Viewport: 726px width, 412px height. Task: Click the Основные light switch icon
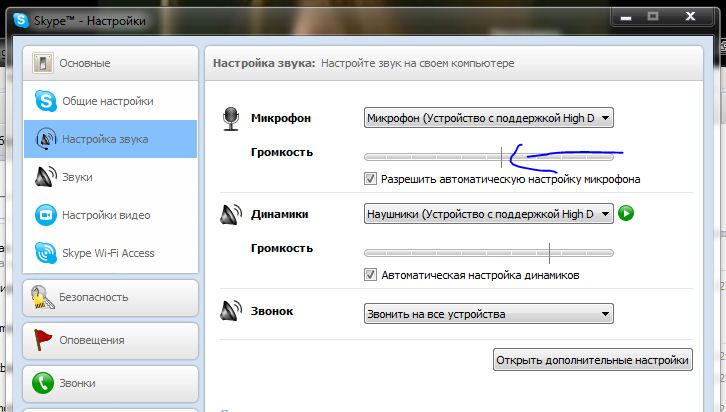point(43,63)
